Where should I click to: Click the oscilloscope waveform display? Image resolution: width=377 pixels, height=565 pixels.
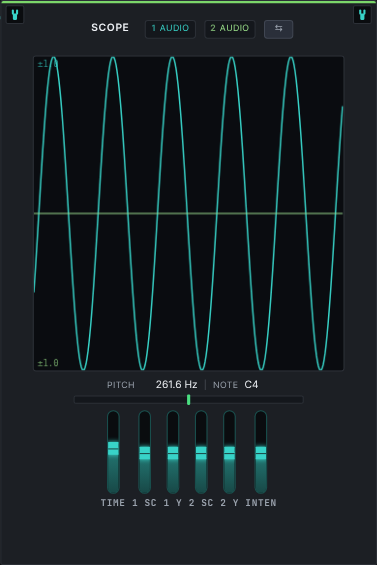(x=188, y=213)
